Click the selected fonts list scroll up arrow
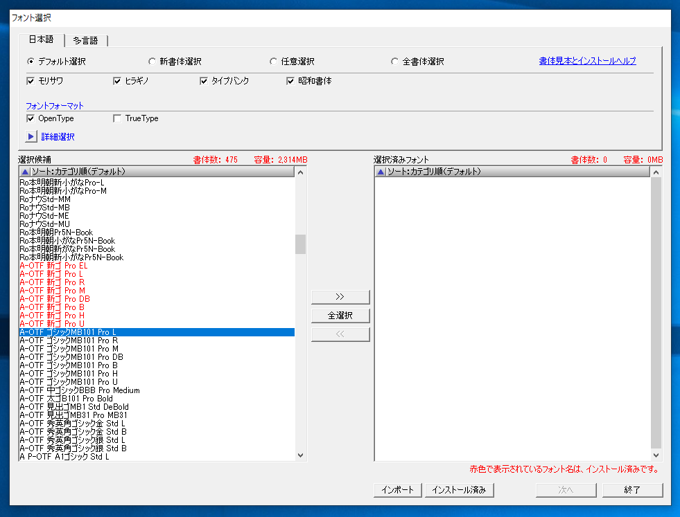The width and height of the screenshot is (680, 517). pyautogui.click(x=656, y=172)
